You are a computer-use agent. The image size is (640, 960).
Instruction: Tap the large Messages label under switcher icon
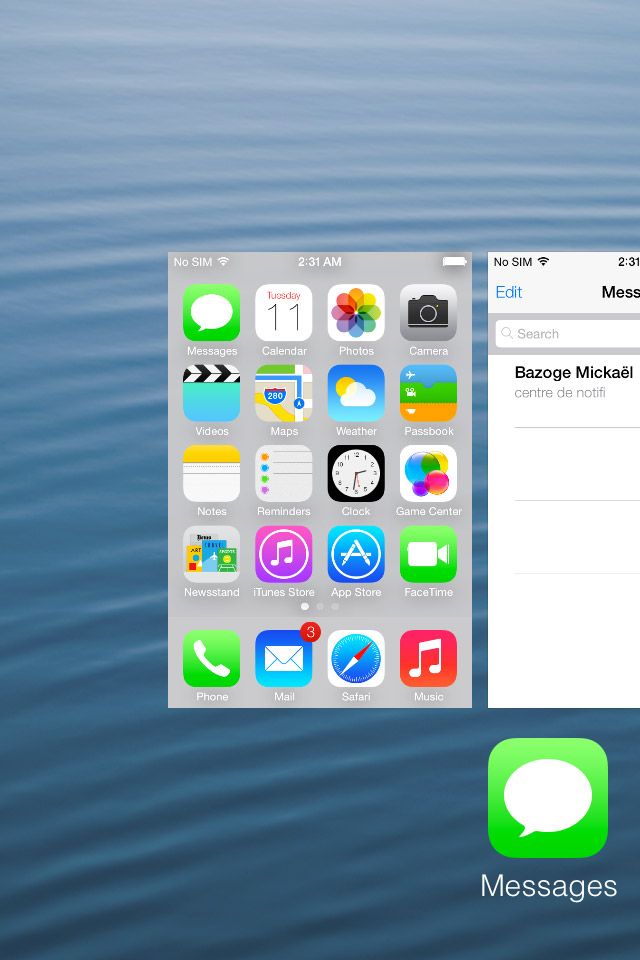tap(548, 886)
